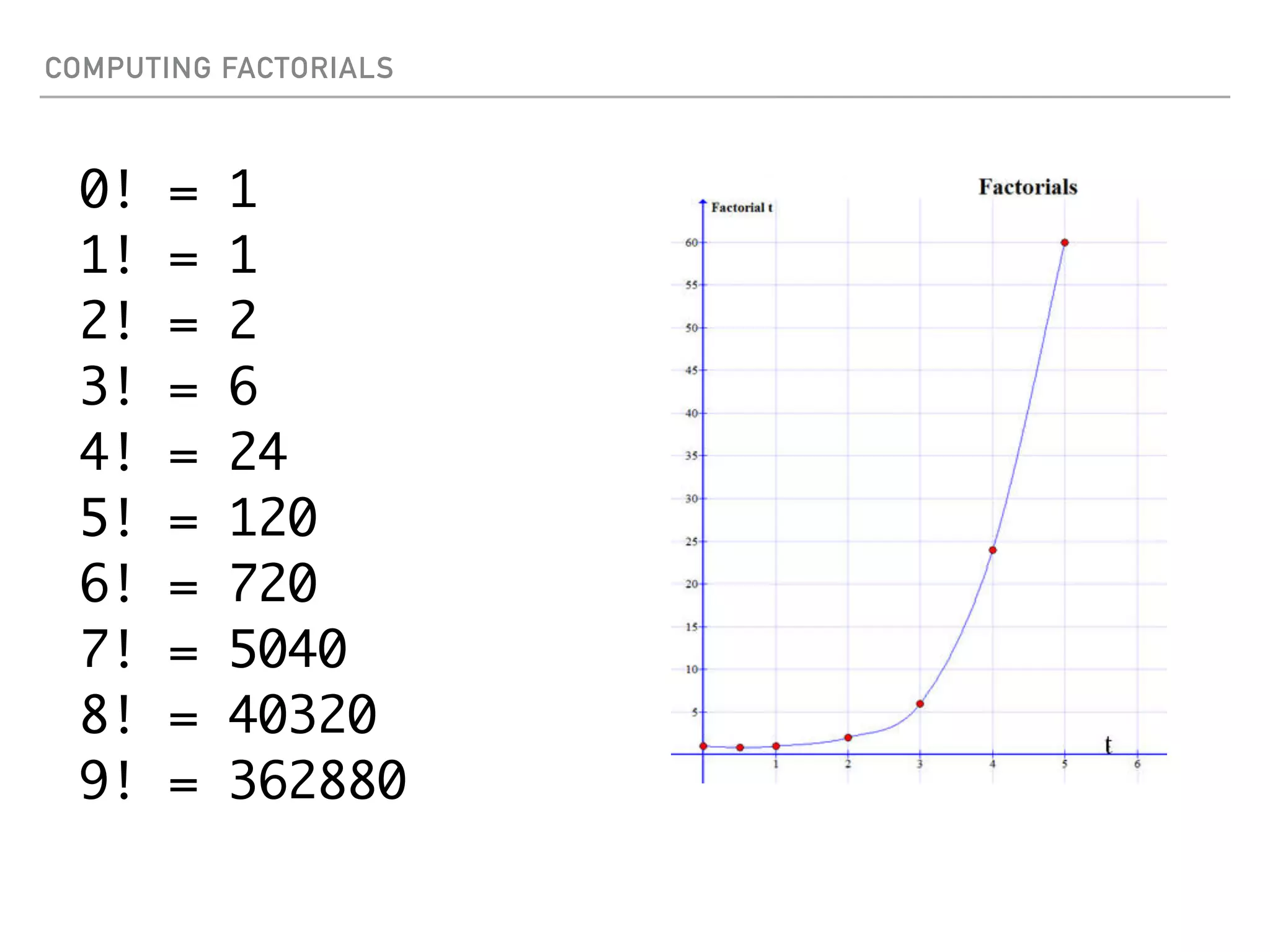The image size is (1270, 952).
Task: Click the x-axis tick label '5'
Action: point(1064,764)
